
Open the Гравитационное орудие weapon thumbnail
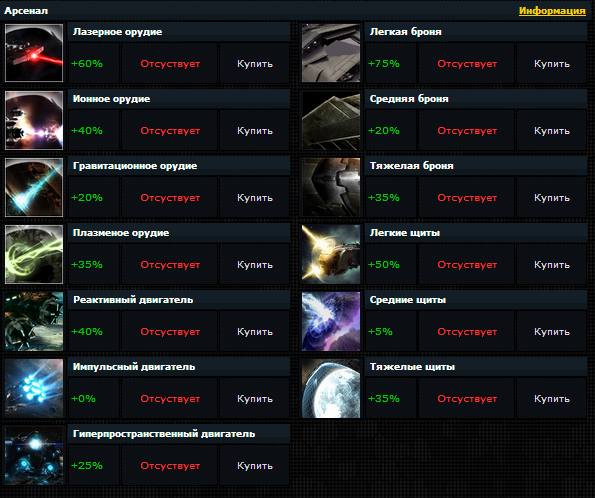click(34, 187)
